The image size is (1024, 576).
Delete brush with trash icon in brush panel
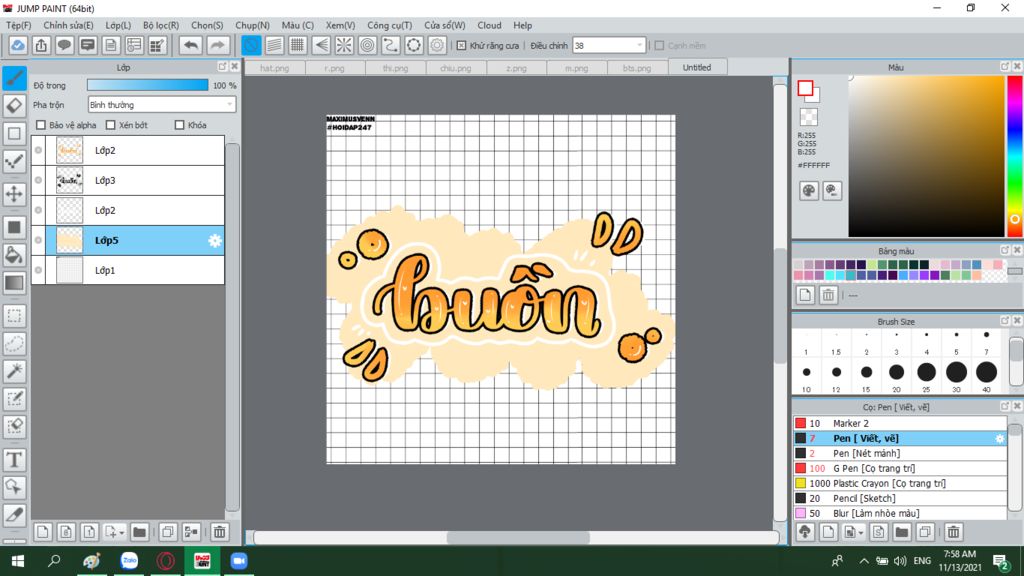(953, 532)
